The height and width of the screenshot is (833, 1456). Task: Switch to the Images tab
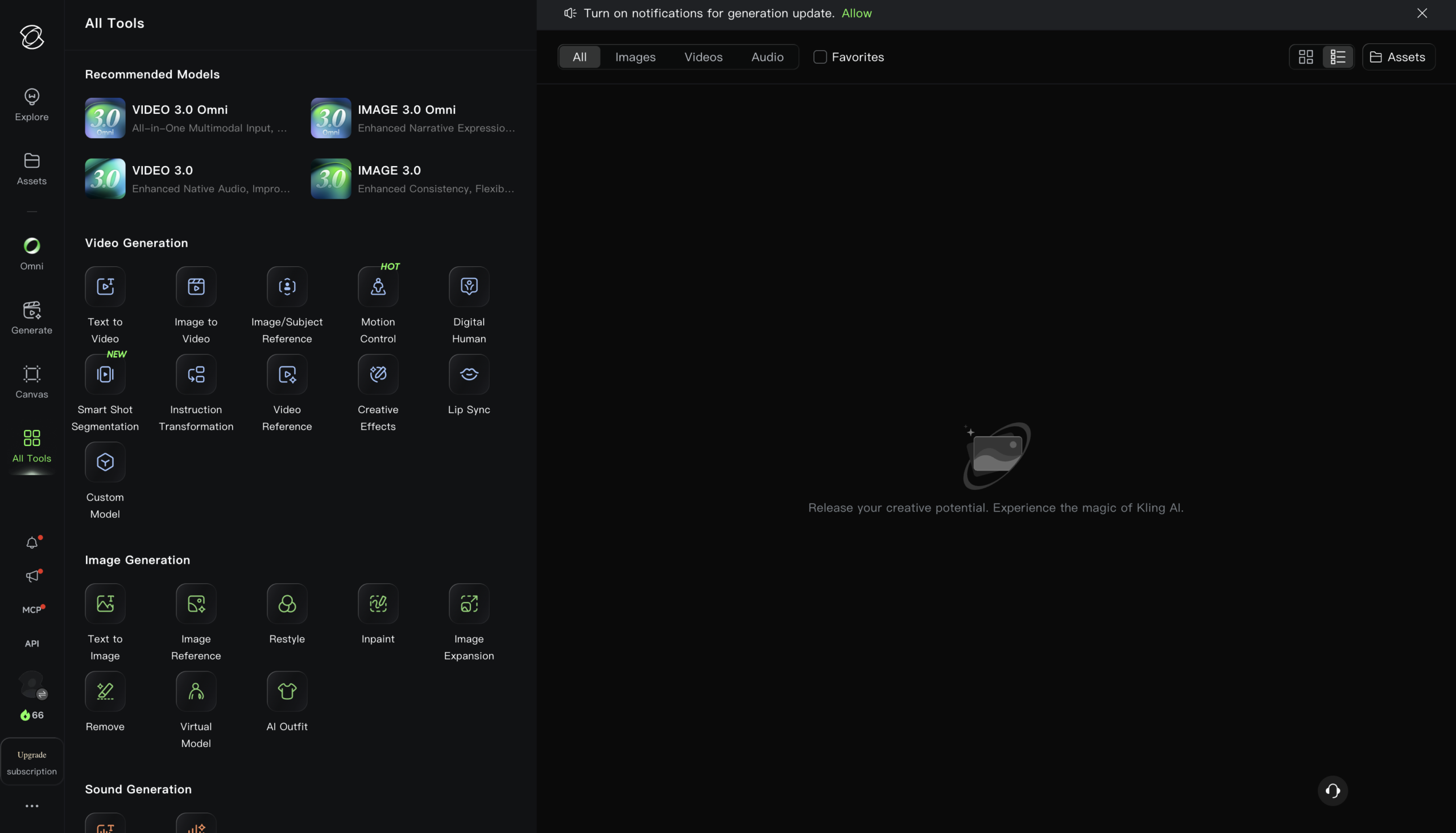pos(635,57)
